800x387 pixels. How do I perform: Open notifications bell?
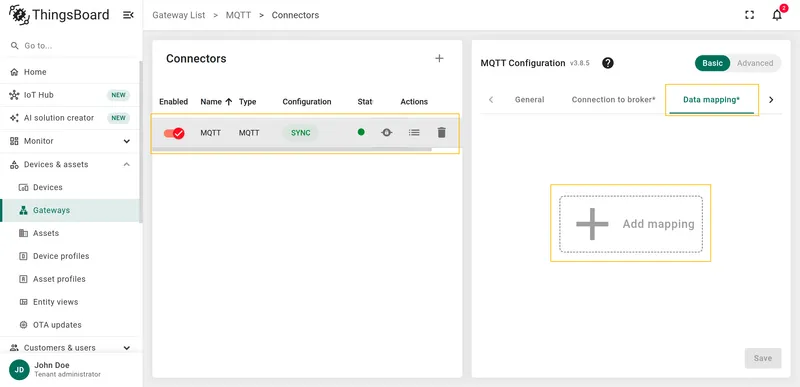777,15
